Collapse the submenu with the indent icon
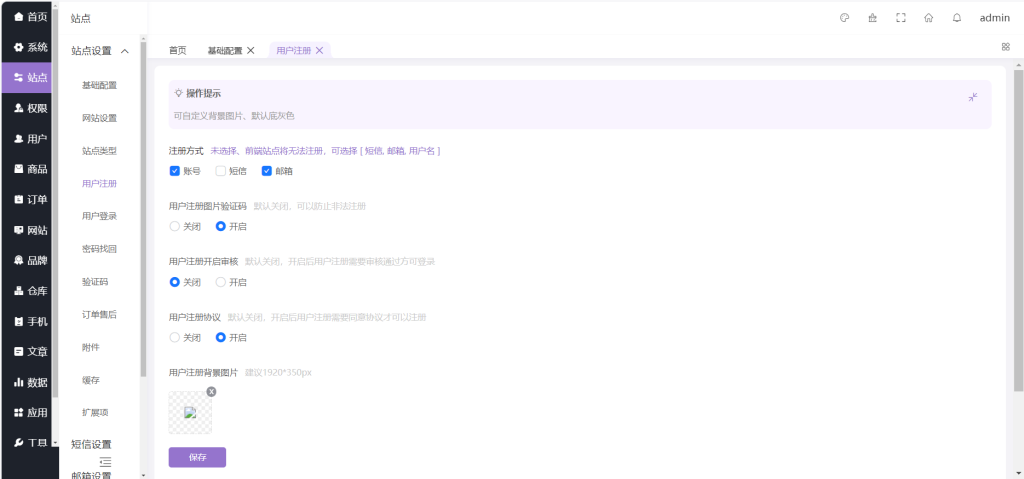This screenshot has height=479, width=1024. [x=105, y=462]
